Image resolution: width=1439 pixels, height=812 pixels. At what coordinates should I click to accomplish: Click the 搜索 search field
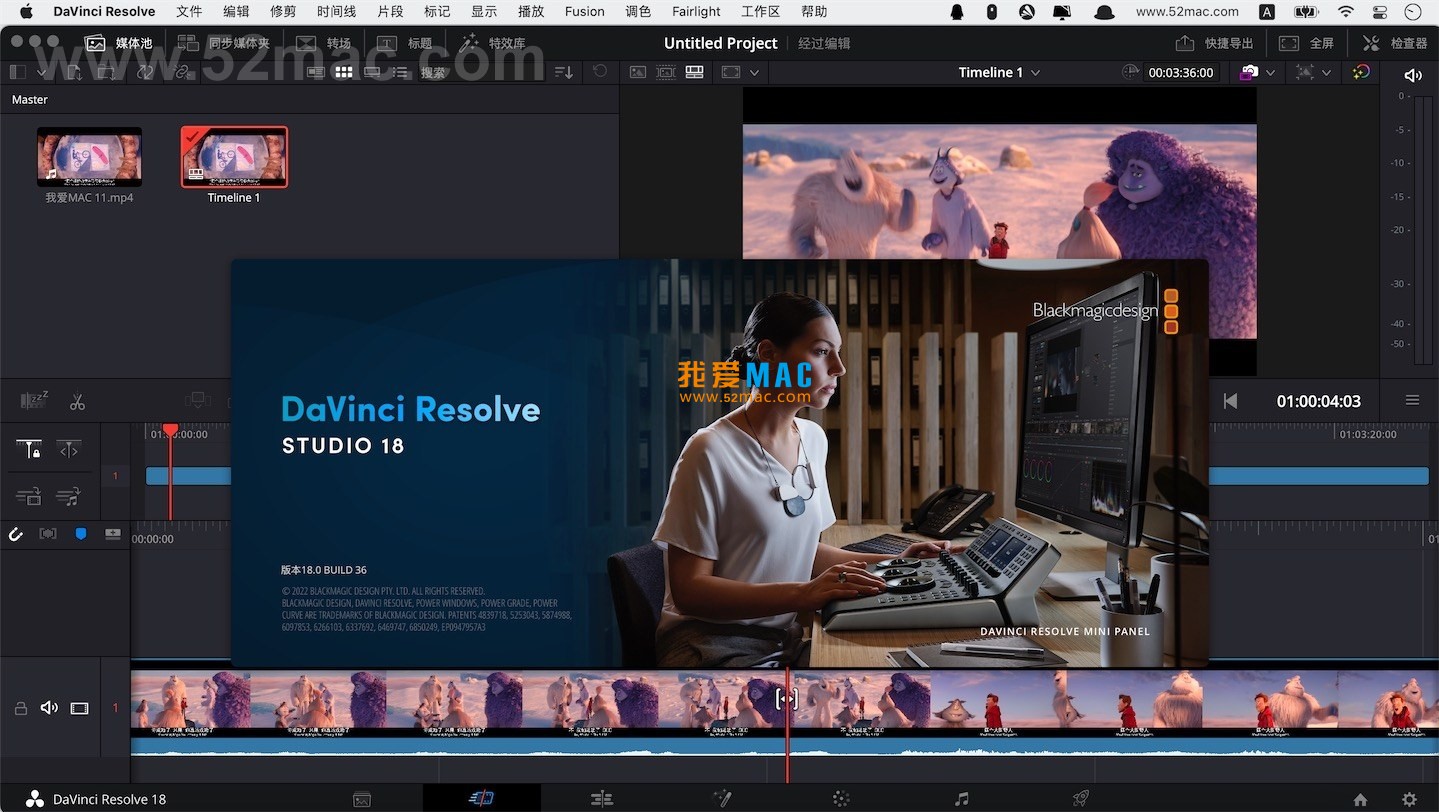[x=480, y=72]
